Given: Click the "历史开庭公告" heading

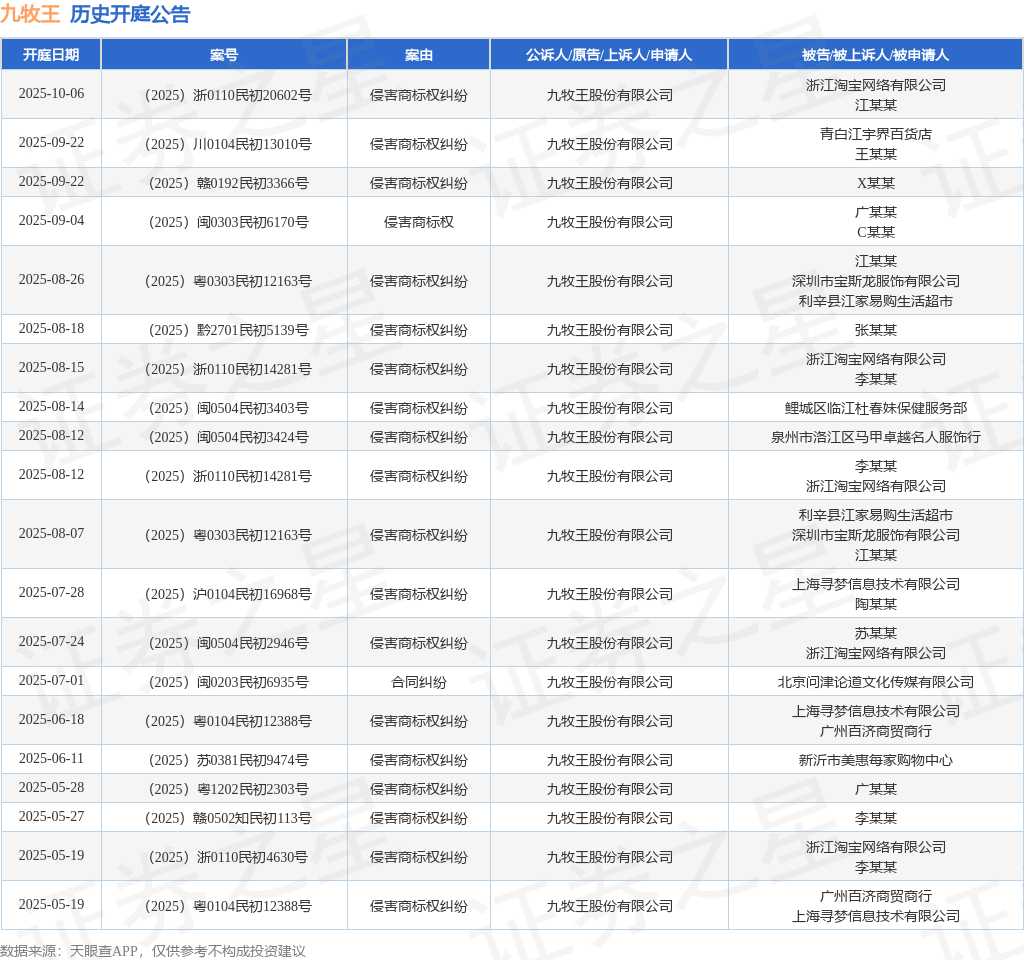Looking at the screenshot, I should click(x=130, y=14).
